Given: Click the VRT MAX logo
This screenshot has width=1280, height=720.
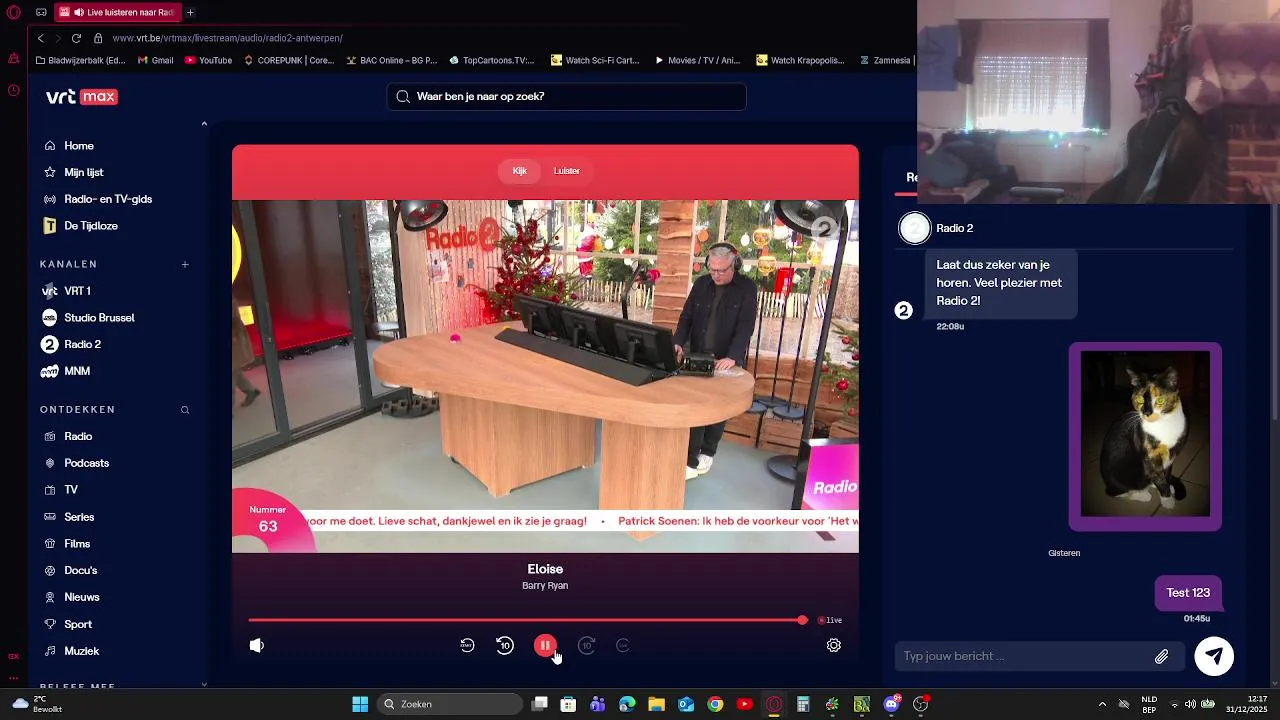Looking at the screenshot, I should (82, 97).
